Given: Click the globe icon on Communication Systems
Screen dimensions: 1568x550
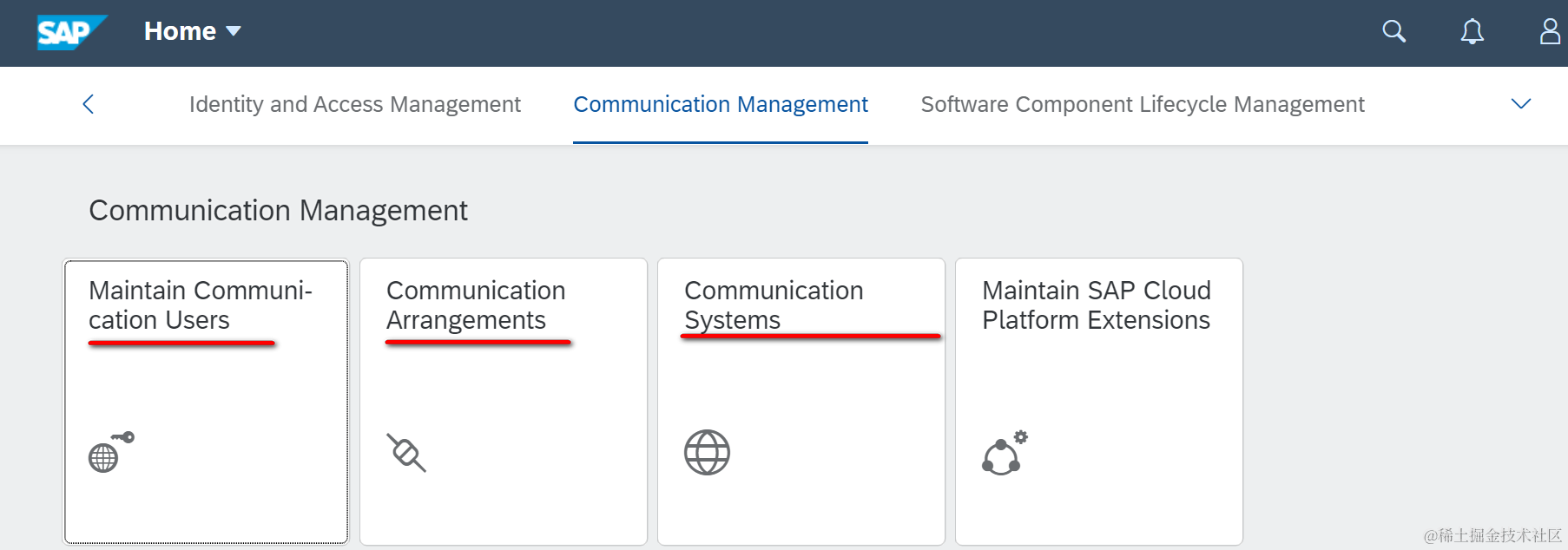Looking at the screenshot, I should tap(707, 452).
